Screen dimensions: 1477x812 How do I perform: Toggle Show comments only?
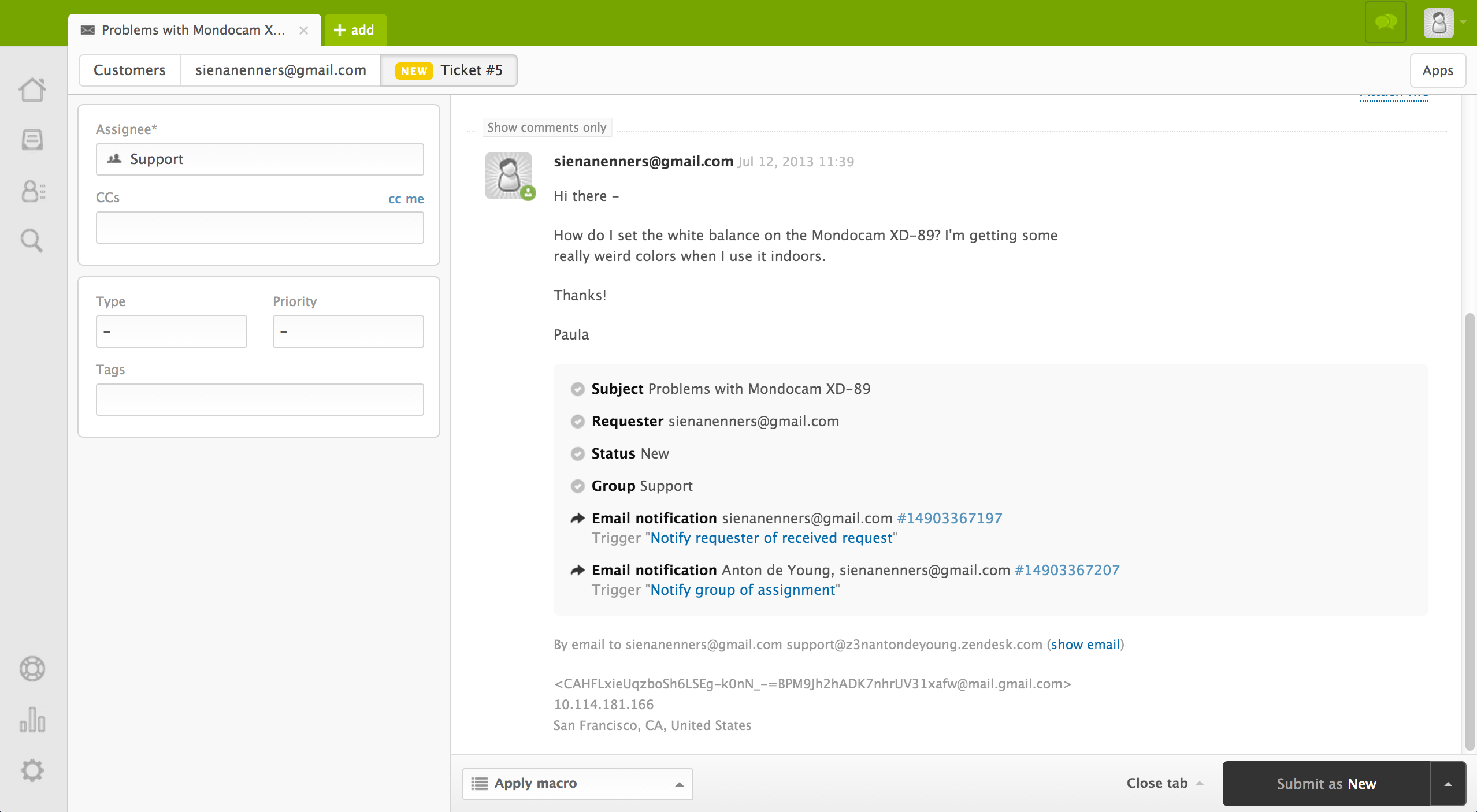547,127
